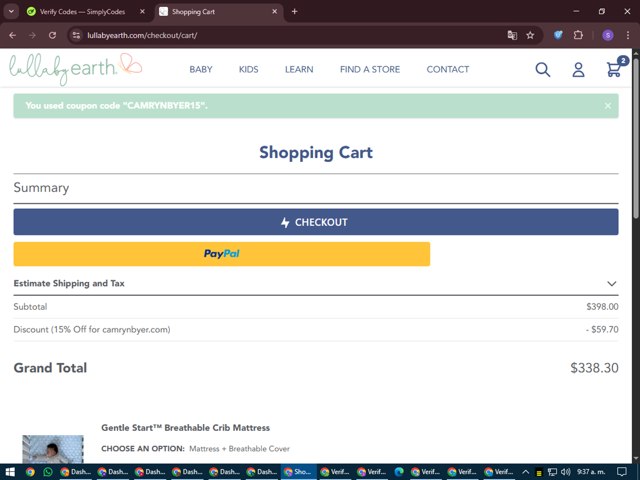Dismiss the coupon code notification banner

pyautogui.click(x=608, y=106)
